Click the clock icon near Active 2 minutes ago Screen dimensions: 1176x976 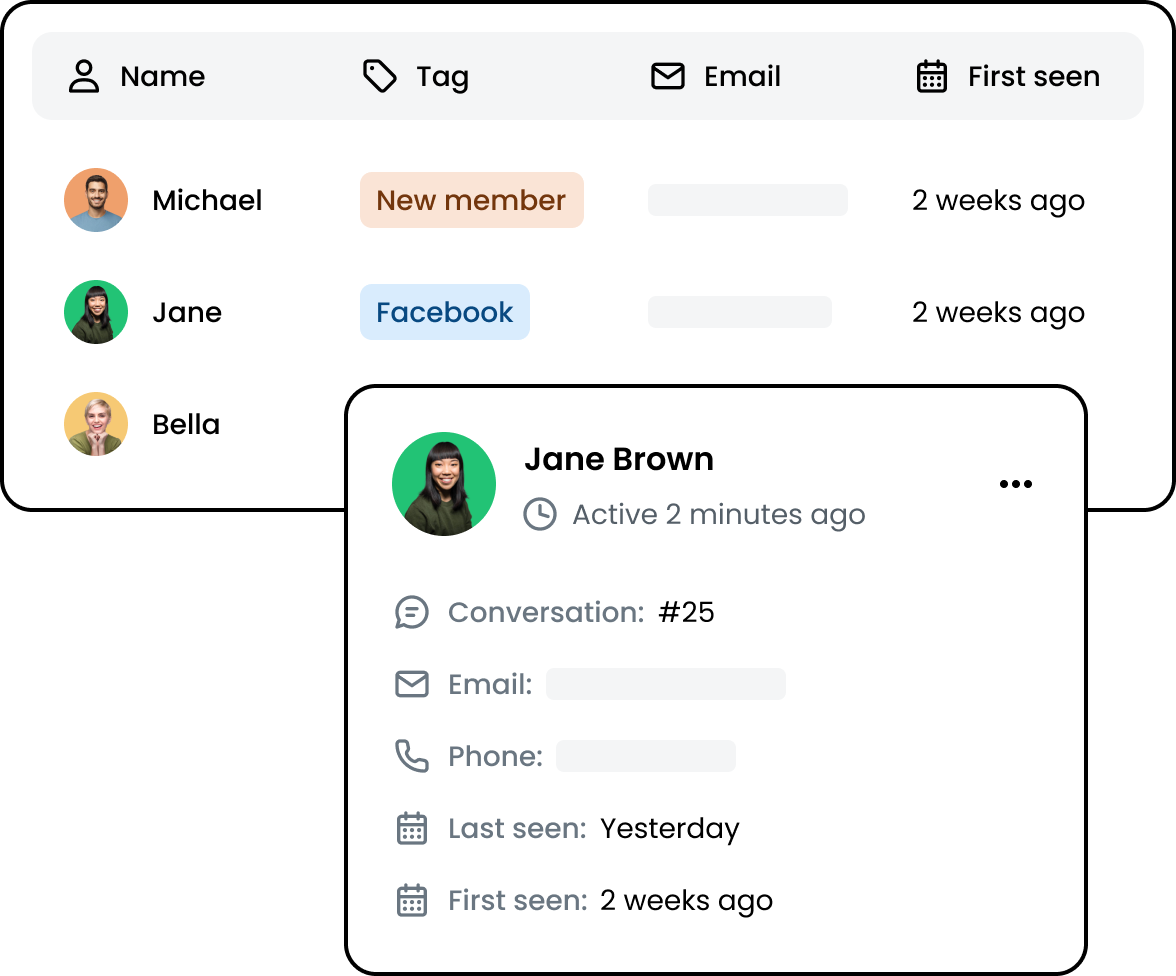(x=539, y=514)
